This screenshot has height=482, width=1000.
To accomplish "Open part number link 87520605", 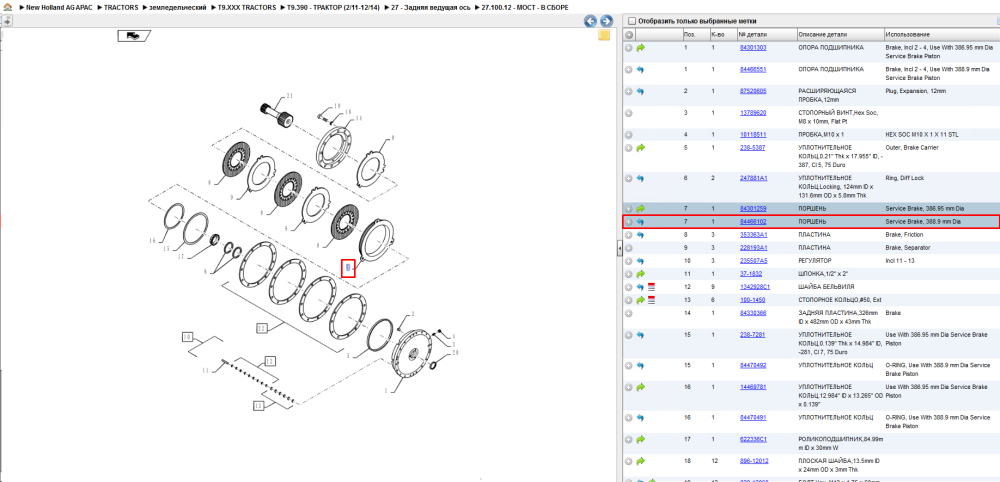I will pyautogui.click(x=753, y=91).
